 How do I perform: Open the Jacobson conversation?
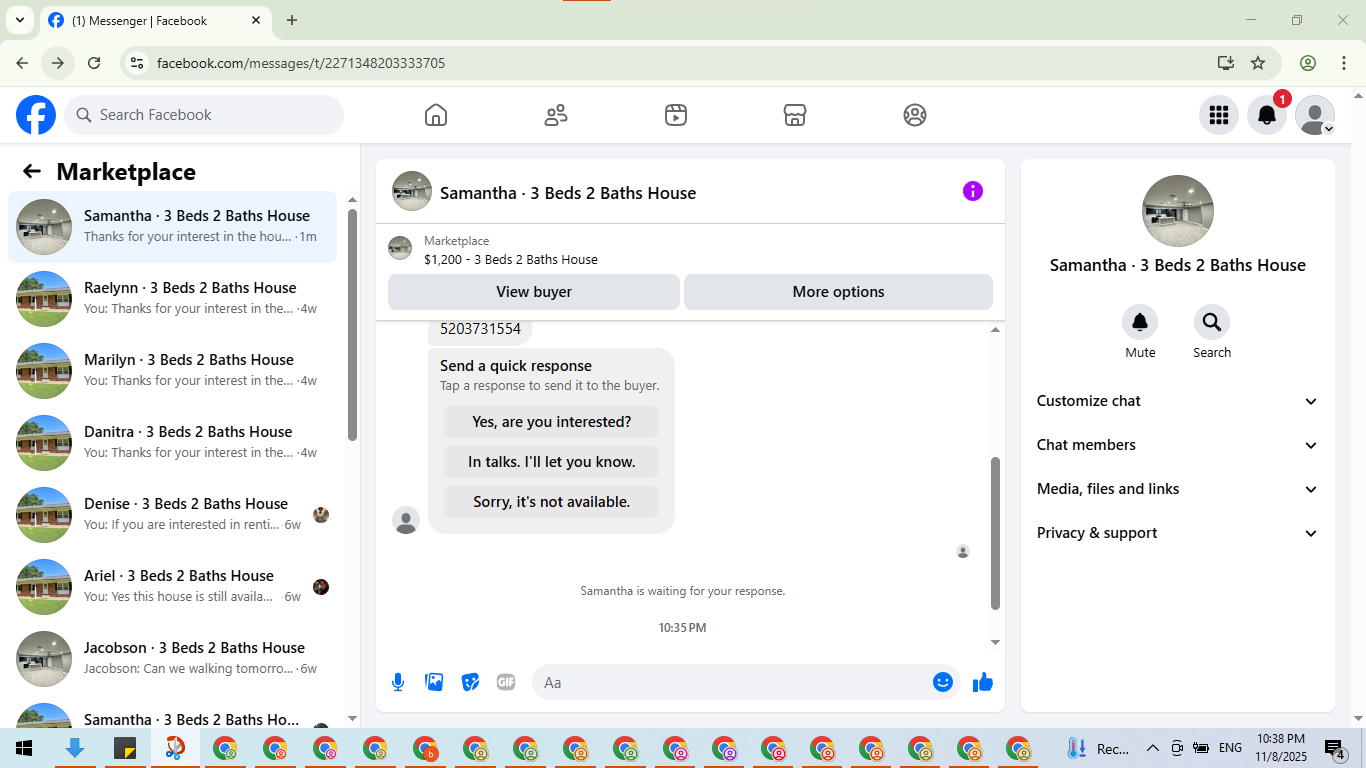point(173,659)
